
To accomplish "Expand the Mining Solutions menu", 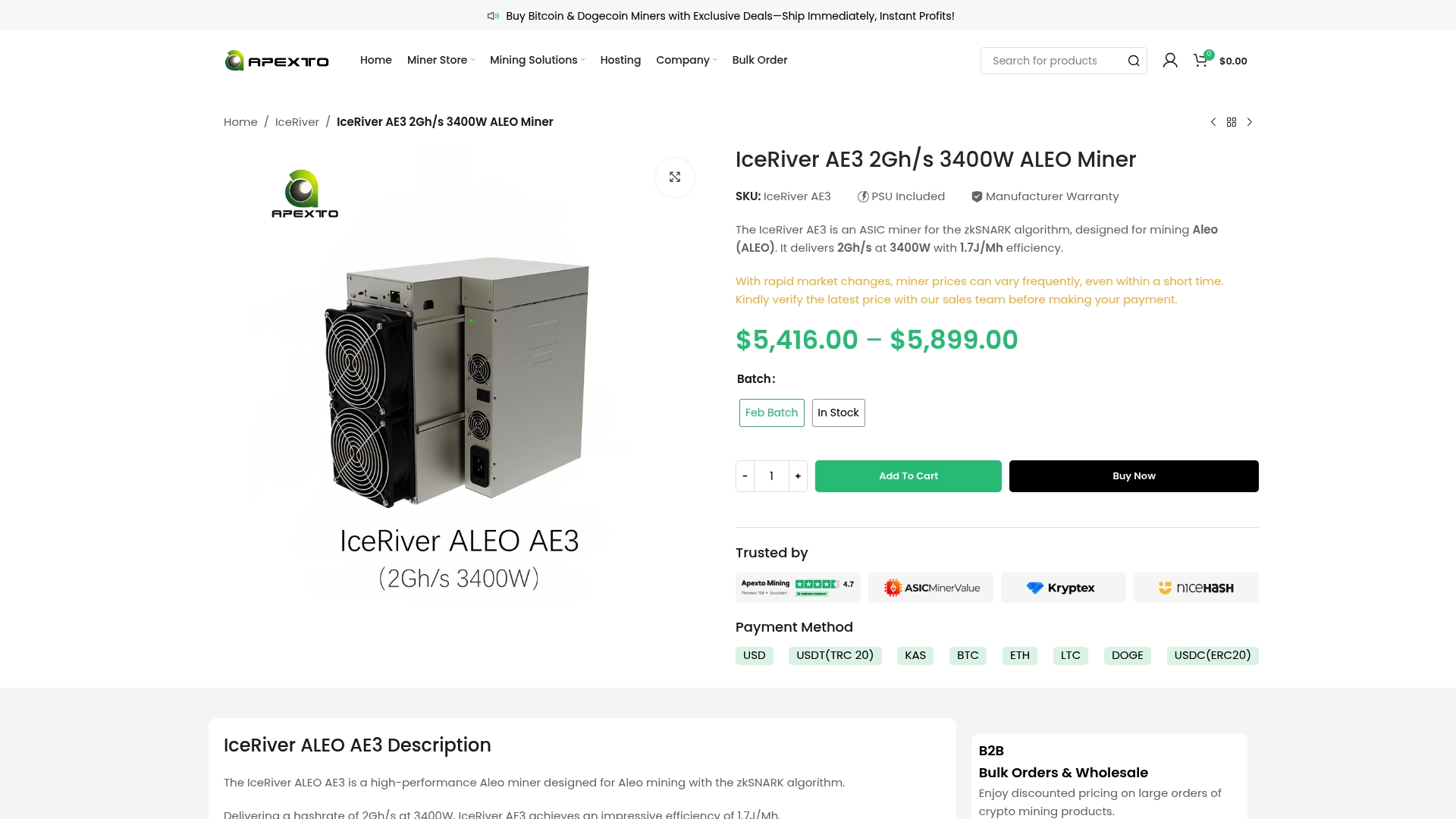I will [x=533, y=60].
